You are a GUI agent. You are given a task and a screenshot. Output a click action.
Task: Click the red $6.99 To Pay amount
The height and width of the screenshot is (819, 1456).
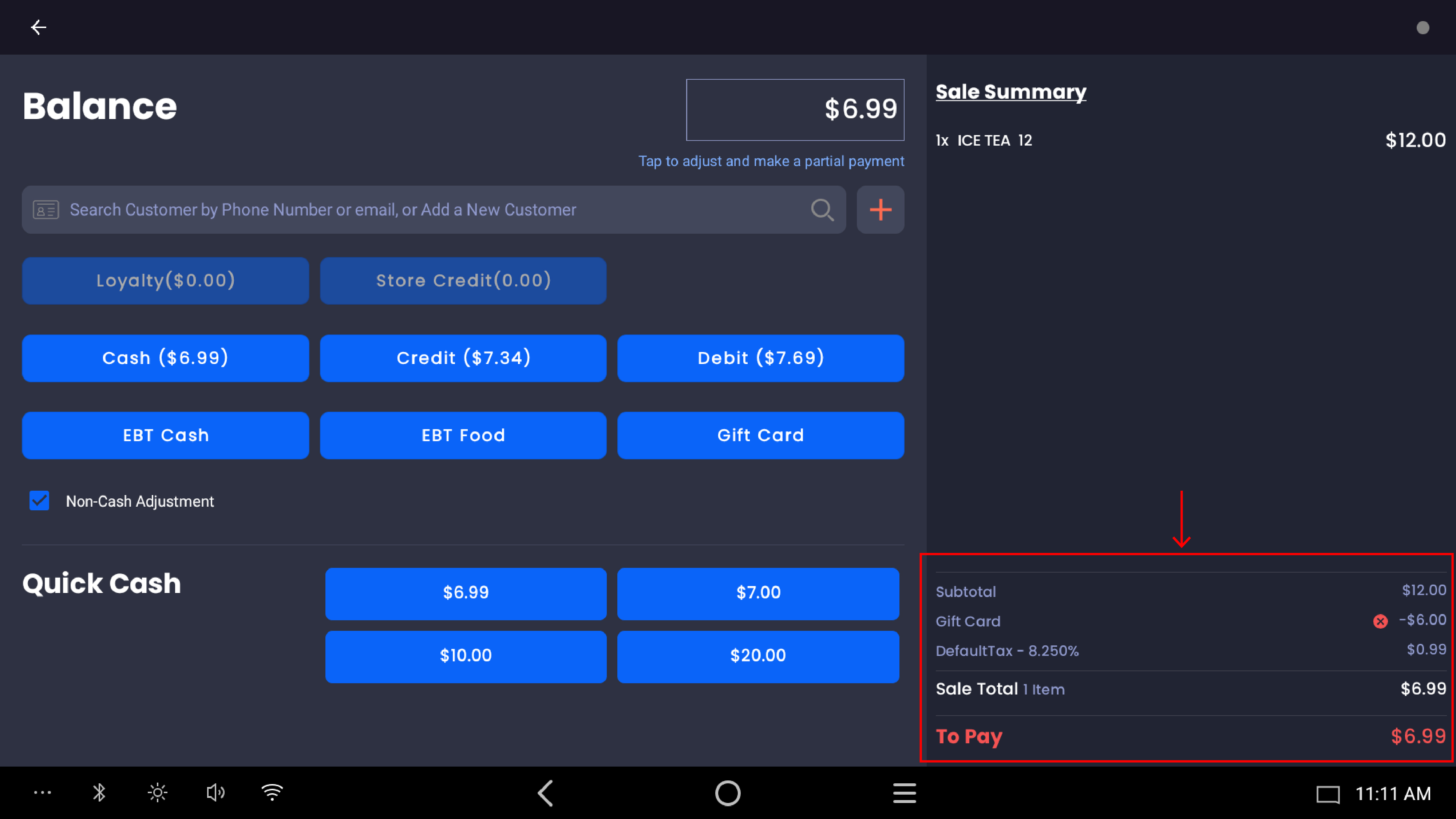coord(1418,736)
